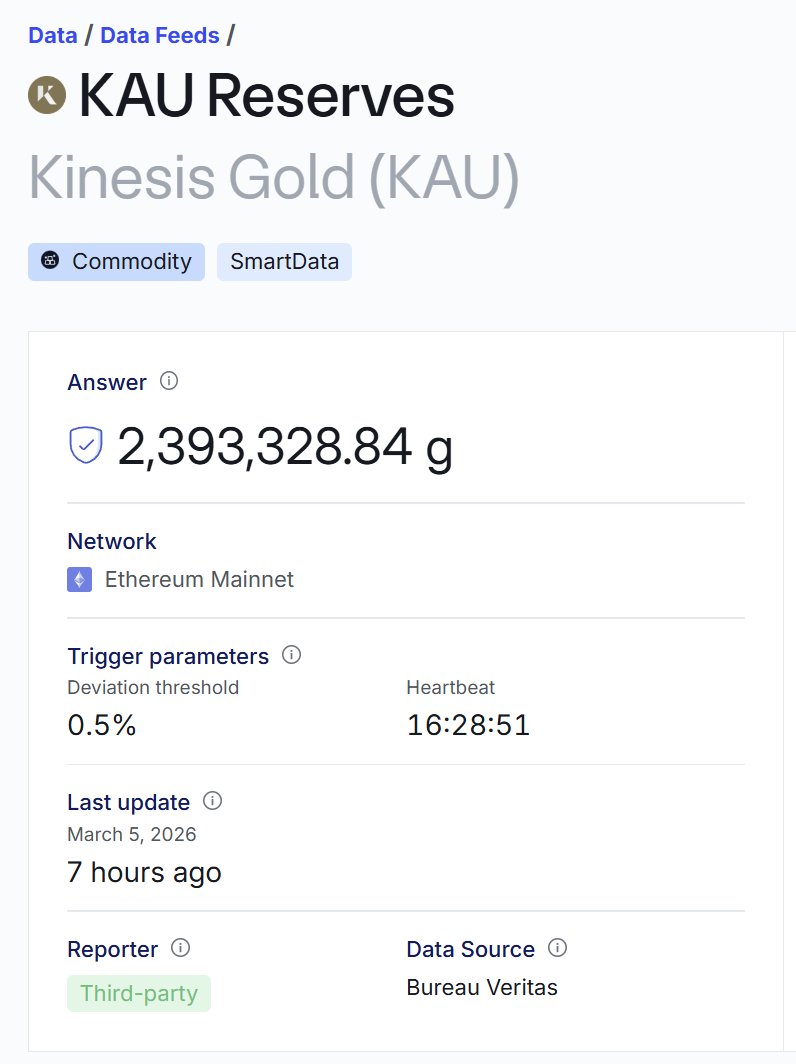The width and height of the screenshot is (796, 1064).
Task: Go to the Data breadcrumb link
Action: point(53,36)
